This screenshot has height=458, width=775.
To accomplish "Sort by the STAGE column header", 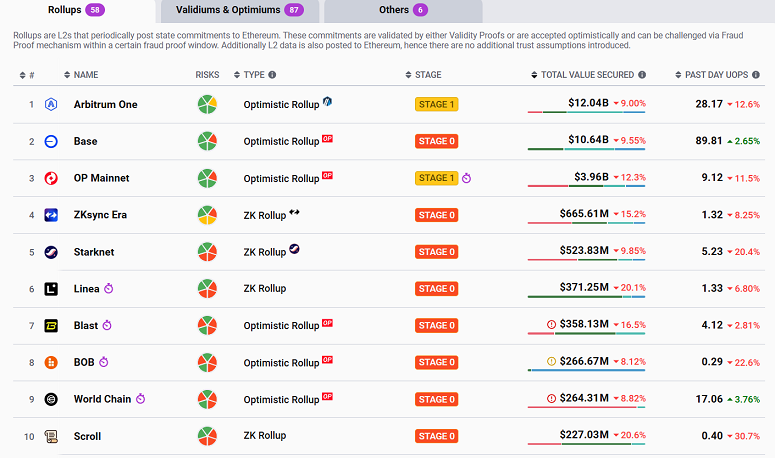I will coord(427,75).
